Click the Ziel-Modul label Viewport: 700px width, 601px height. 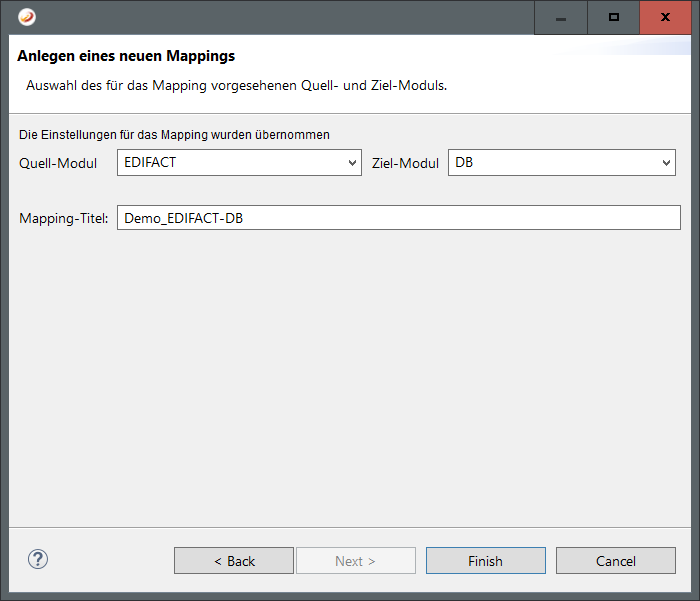[405, 163]
